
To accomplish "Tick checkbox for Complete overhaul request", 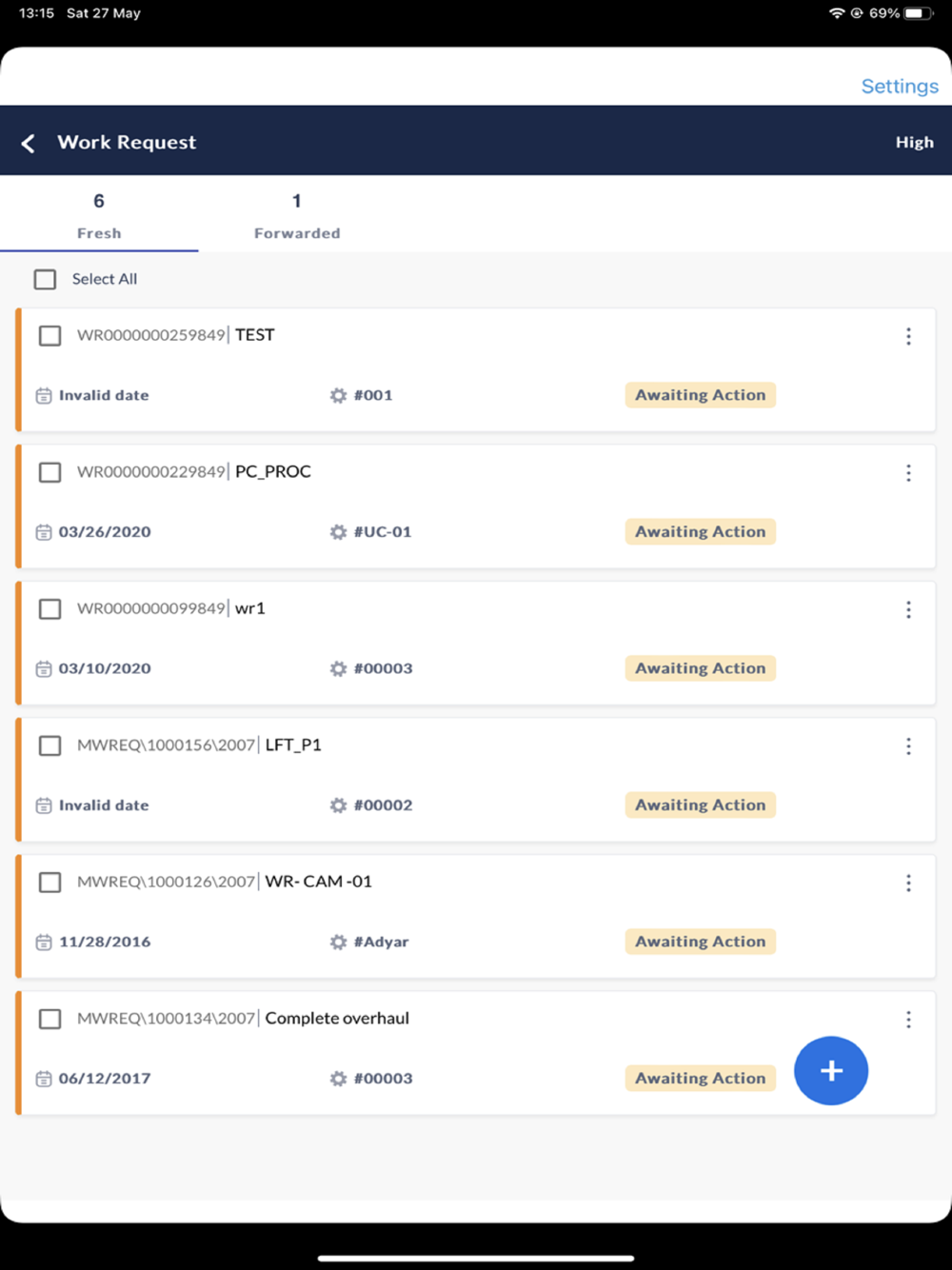I will pos(50,1019).
